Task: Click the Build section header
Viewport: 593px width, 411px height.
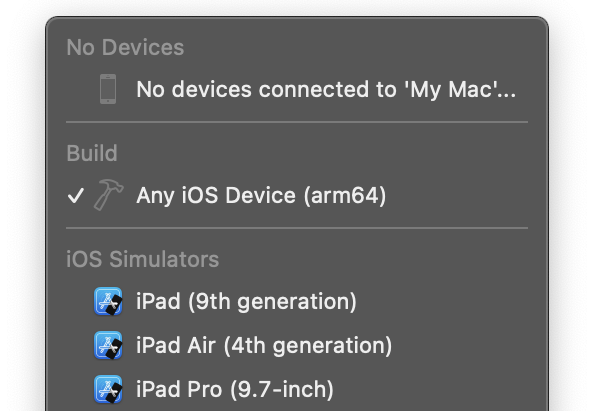Action: point(92,154)
